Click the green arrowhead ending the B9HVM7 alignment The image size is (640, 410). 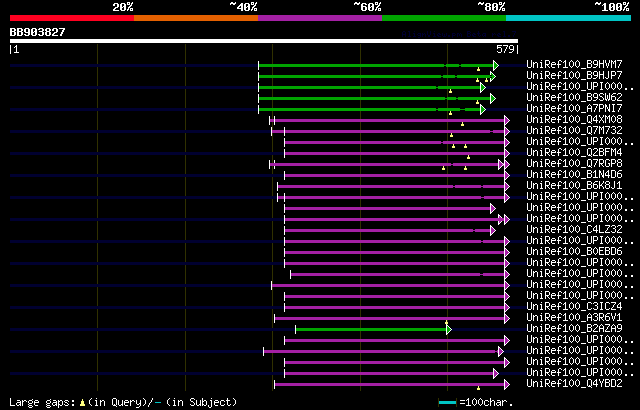pyautogui.click(x=496, y=65)
